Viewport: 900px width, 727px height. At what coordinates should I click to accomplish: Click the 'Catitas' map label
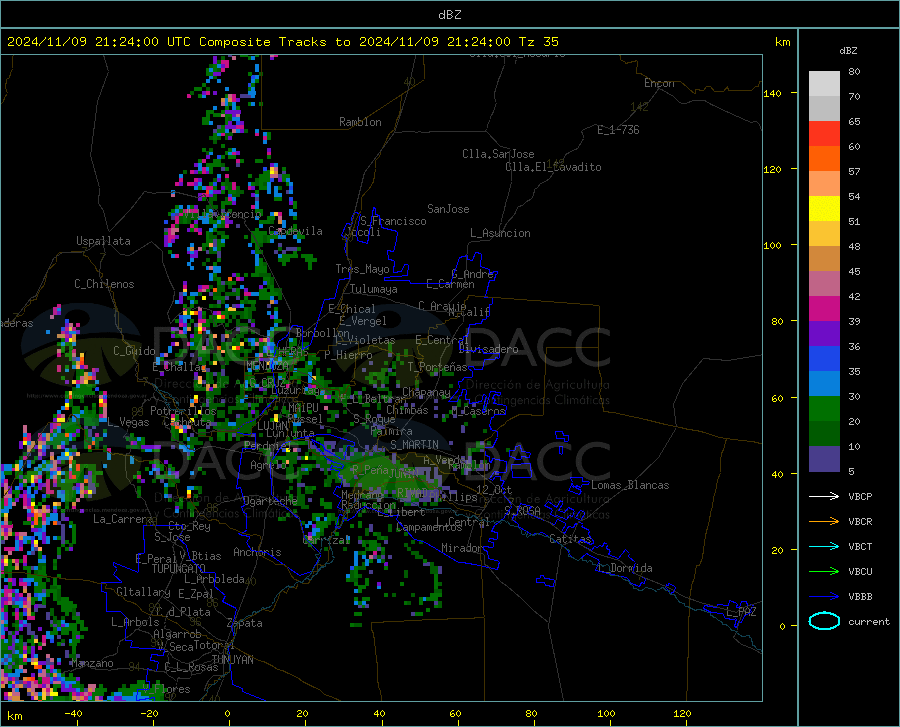coord(570,539)
